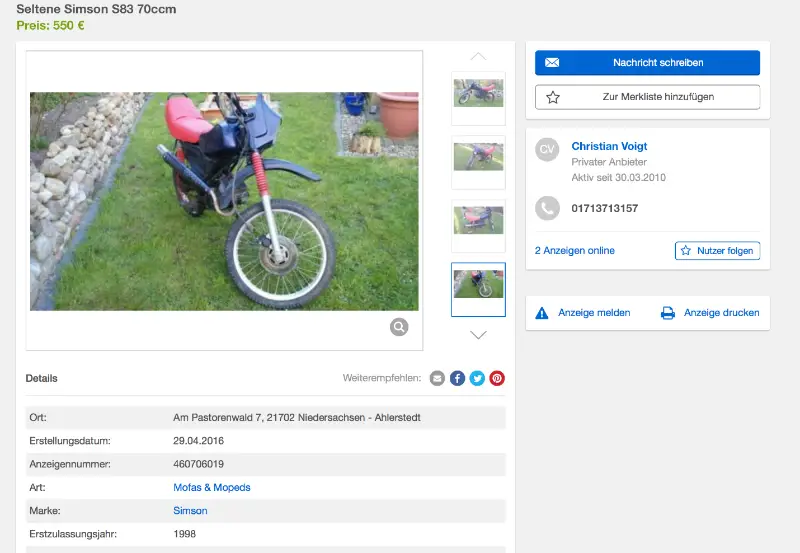The image size is (800, 553).
Task: Click the large main motorcycle photo
Action: click(x=224, y=200)
